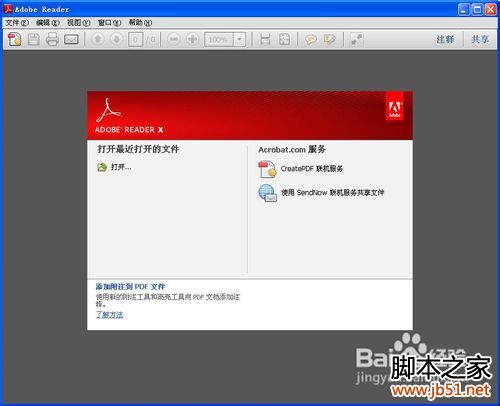Open the 注释 comment pane
This screenshot has width=500, height=406.
click(445, 39)
